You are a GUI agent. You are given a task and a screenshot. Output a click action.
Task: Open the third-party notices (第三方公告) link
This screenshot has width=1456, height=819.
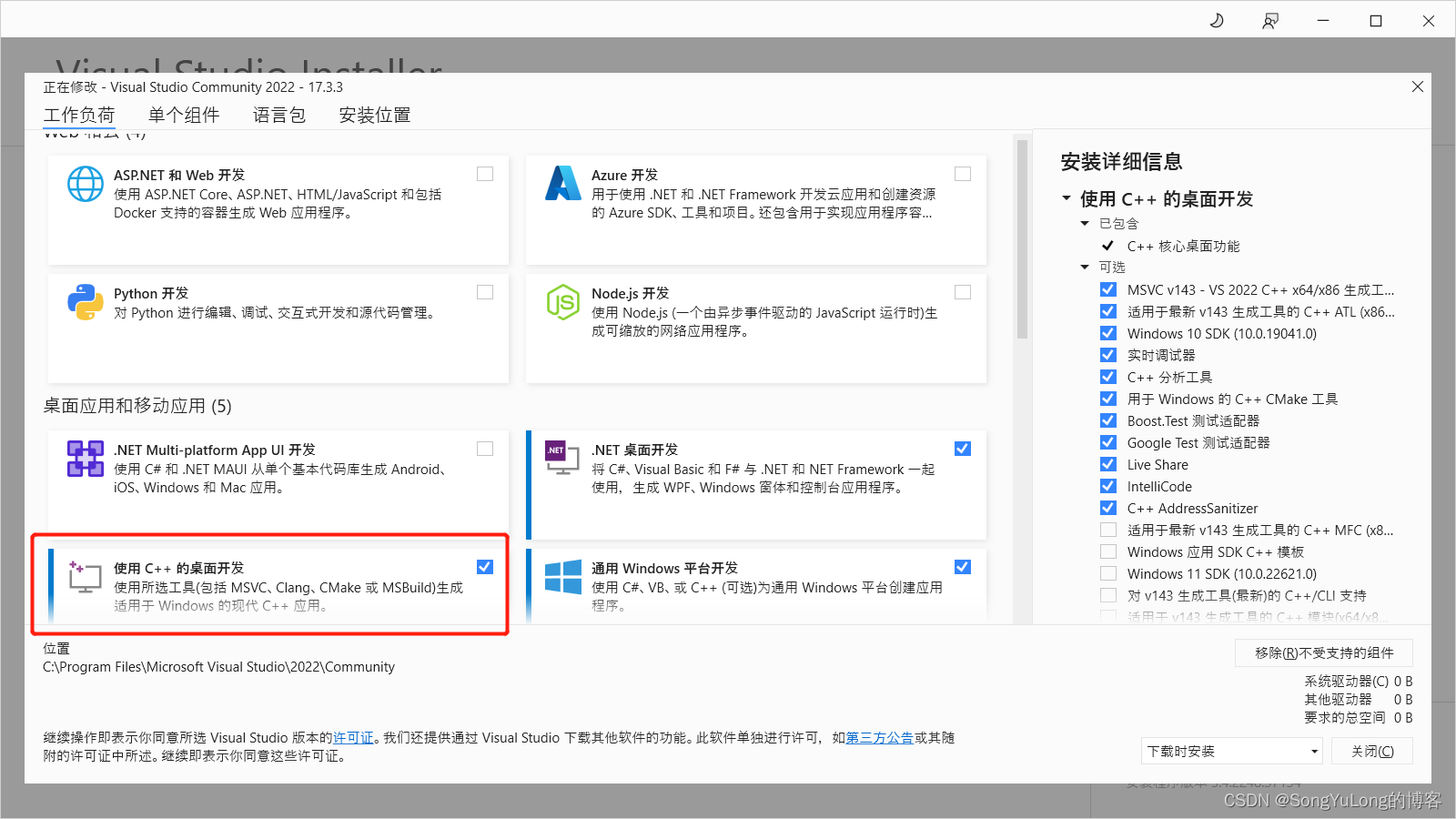880,738
